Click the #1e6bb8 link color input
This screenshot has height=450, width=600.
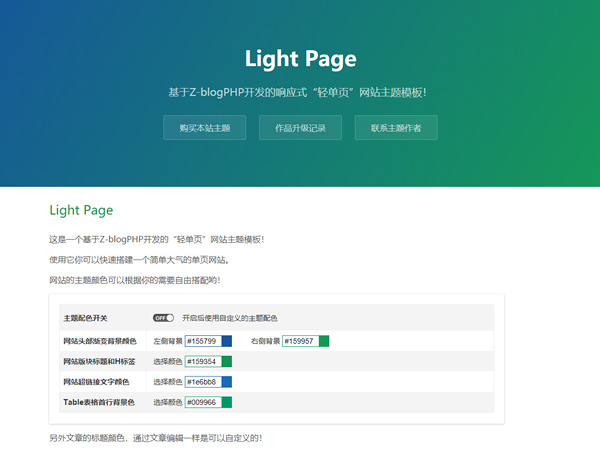202,382
